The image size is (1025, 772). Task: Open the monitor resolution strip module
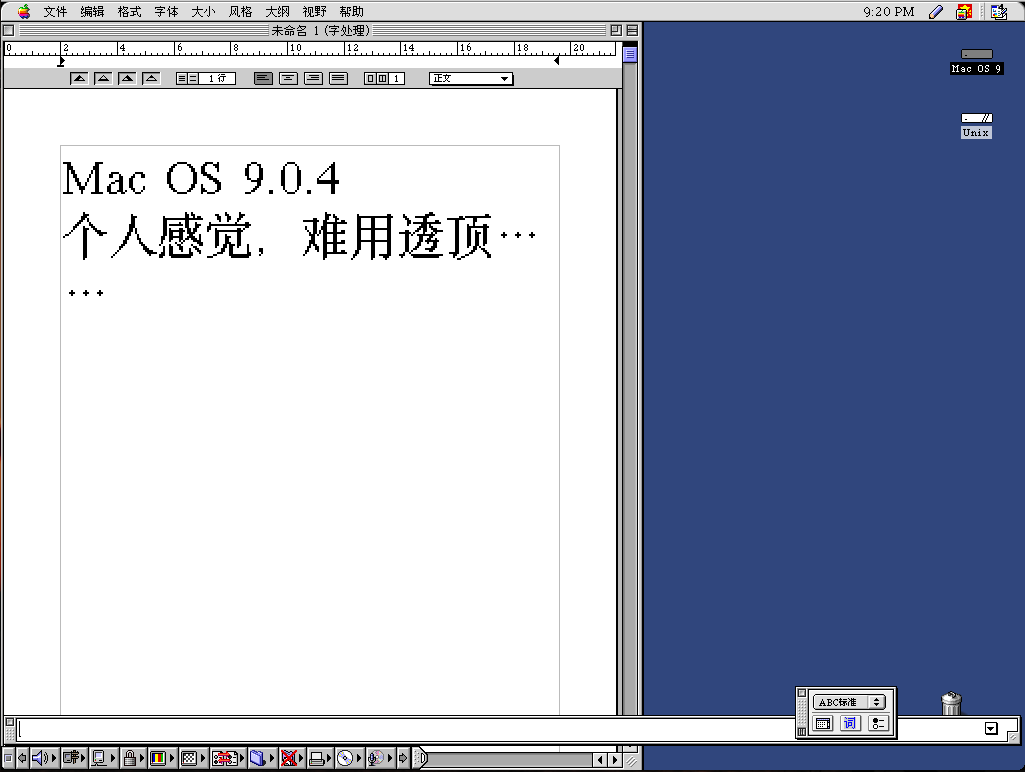coord(192,758)
